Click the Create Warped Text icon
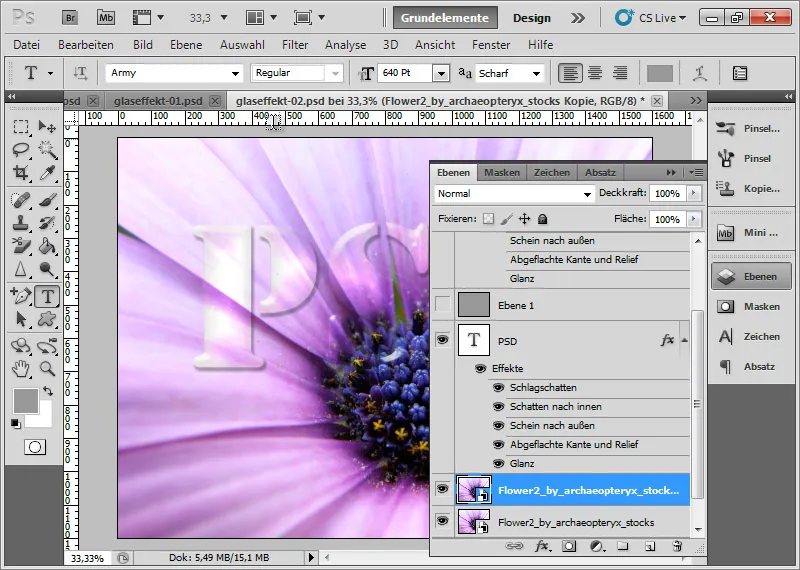 (700, 73)
